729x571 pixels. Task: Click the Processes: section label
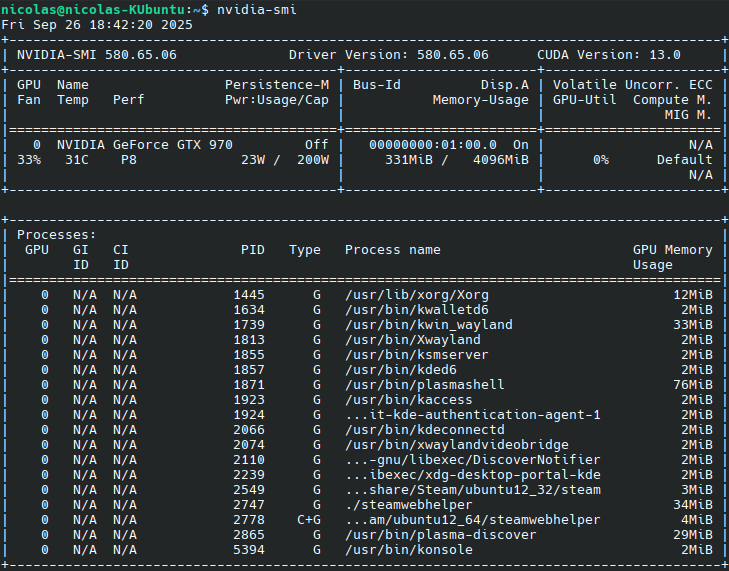pyautogui.click(x=57, y=235)
